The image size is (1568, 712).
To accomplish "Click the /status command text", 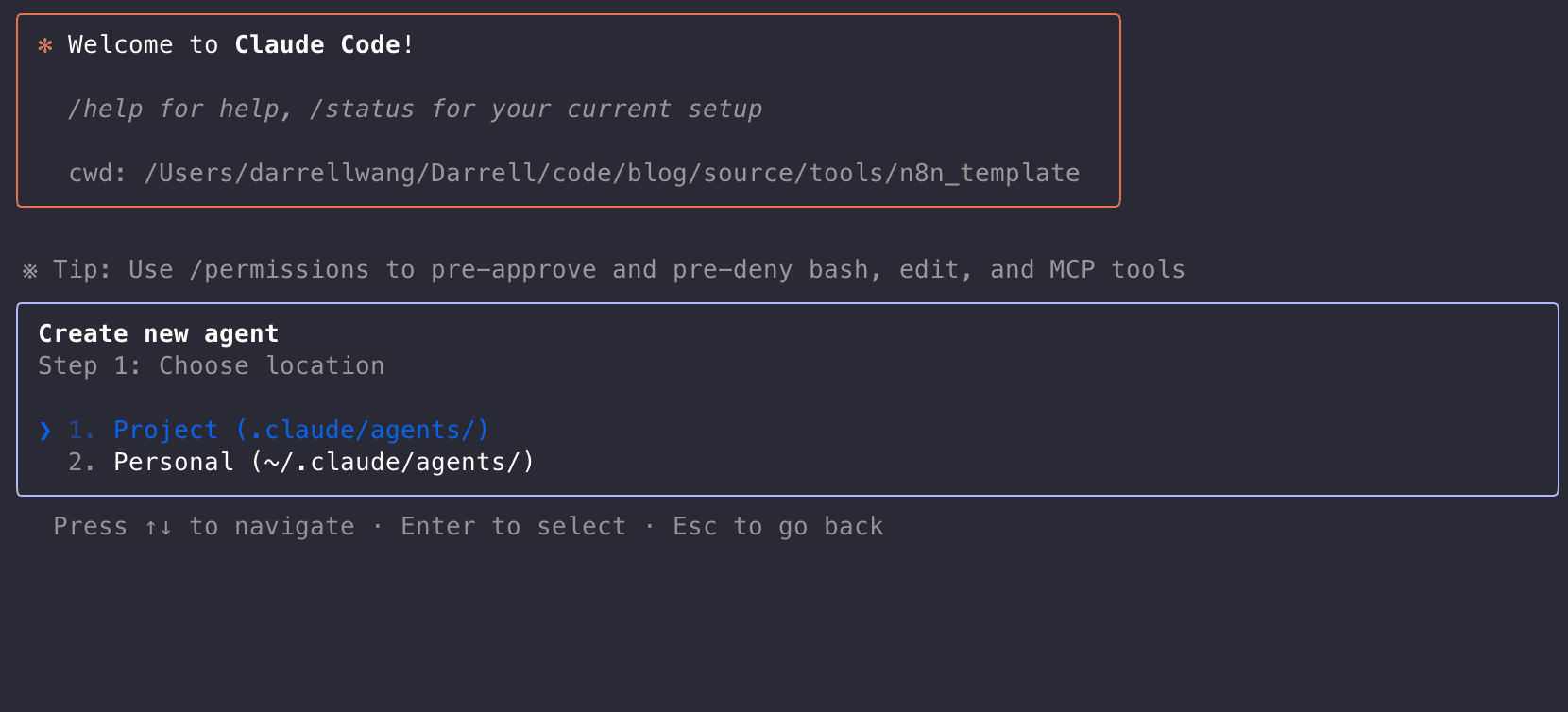I will [x=362, y=110].
